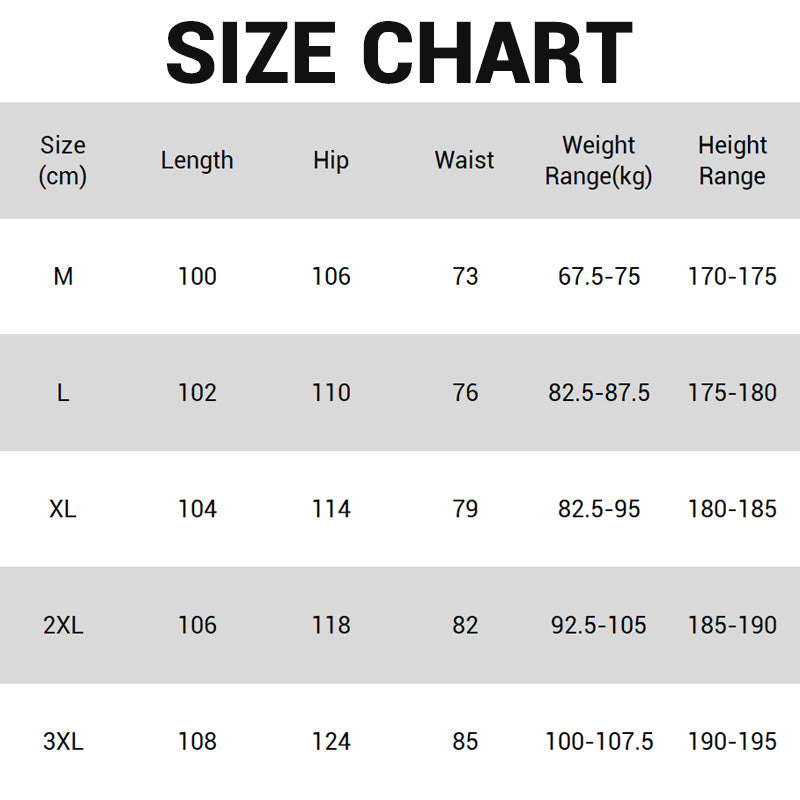Image resolution: width=800 pixels, height=800 pixels.
Task: Click the SIZE CHART title
Action: pos(399,52)
